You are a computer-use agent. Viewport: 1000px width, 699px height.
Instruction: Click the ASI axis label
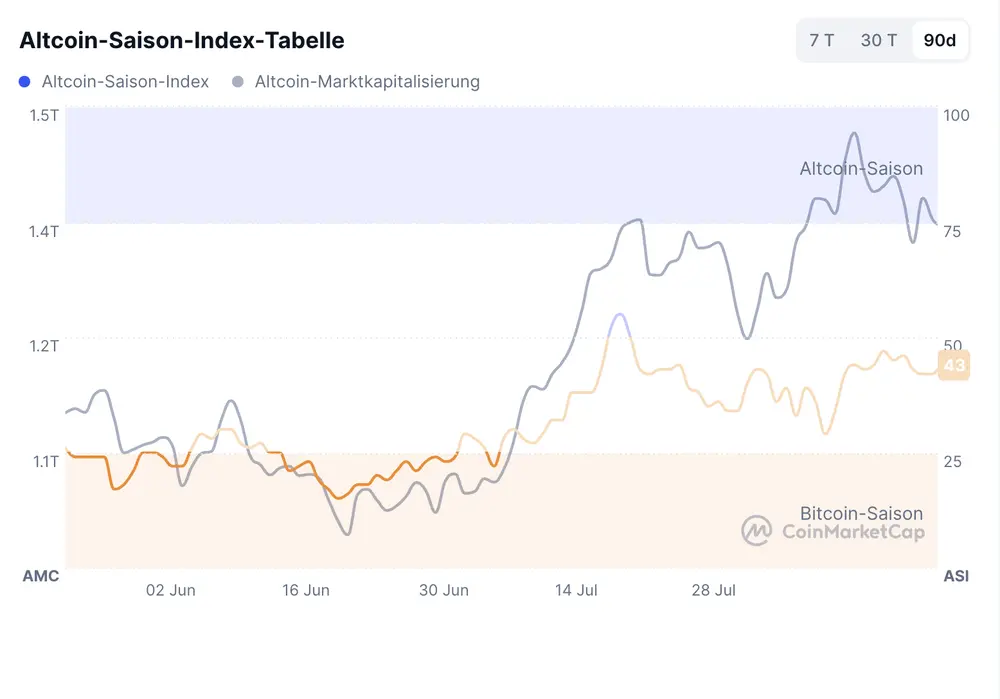pos(956,576)
